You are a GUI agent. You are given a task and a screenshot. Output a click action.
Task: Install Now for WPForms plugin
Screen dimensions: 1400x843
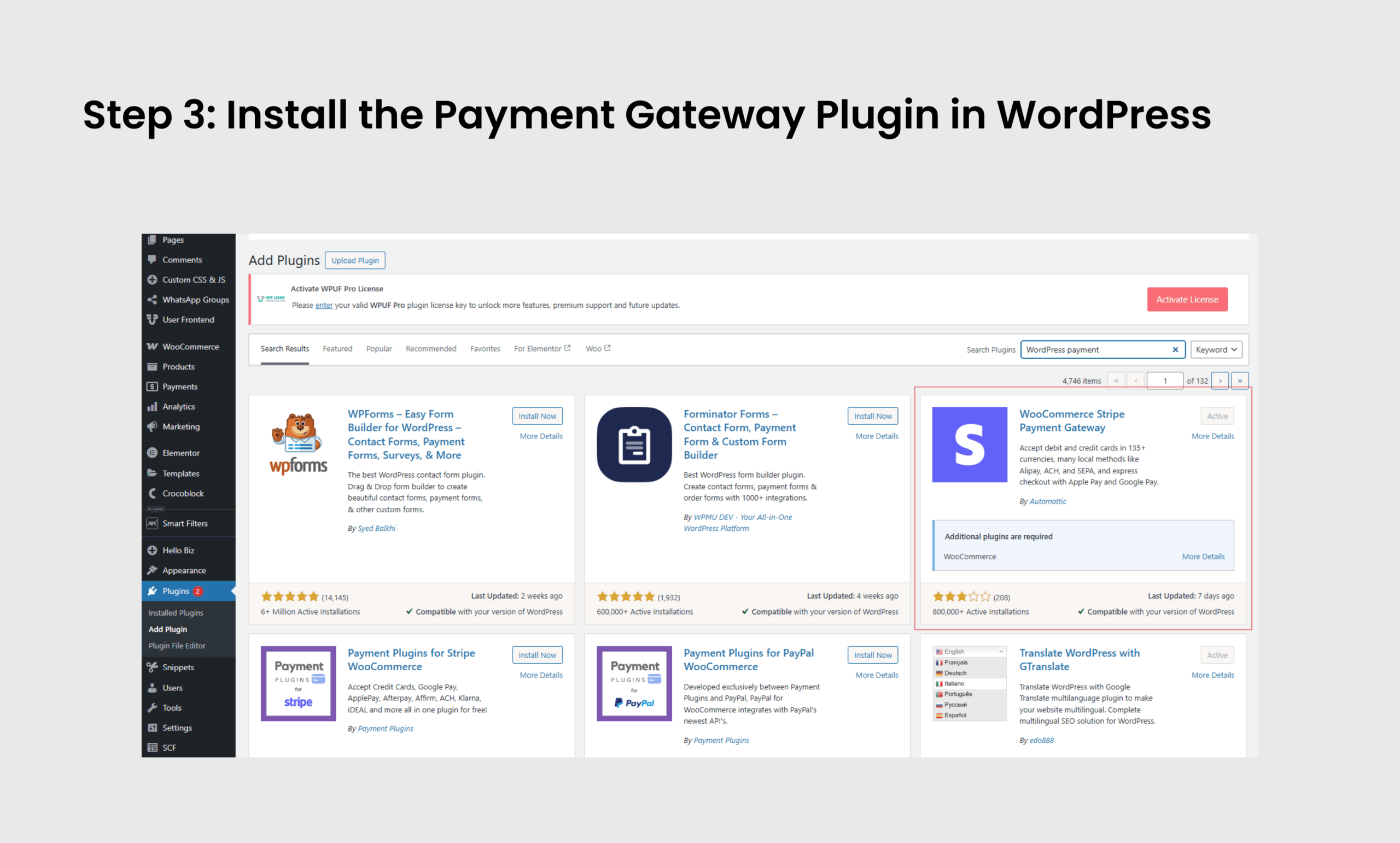(537, 415)
